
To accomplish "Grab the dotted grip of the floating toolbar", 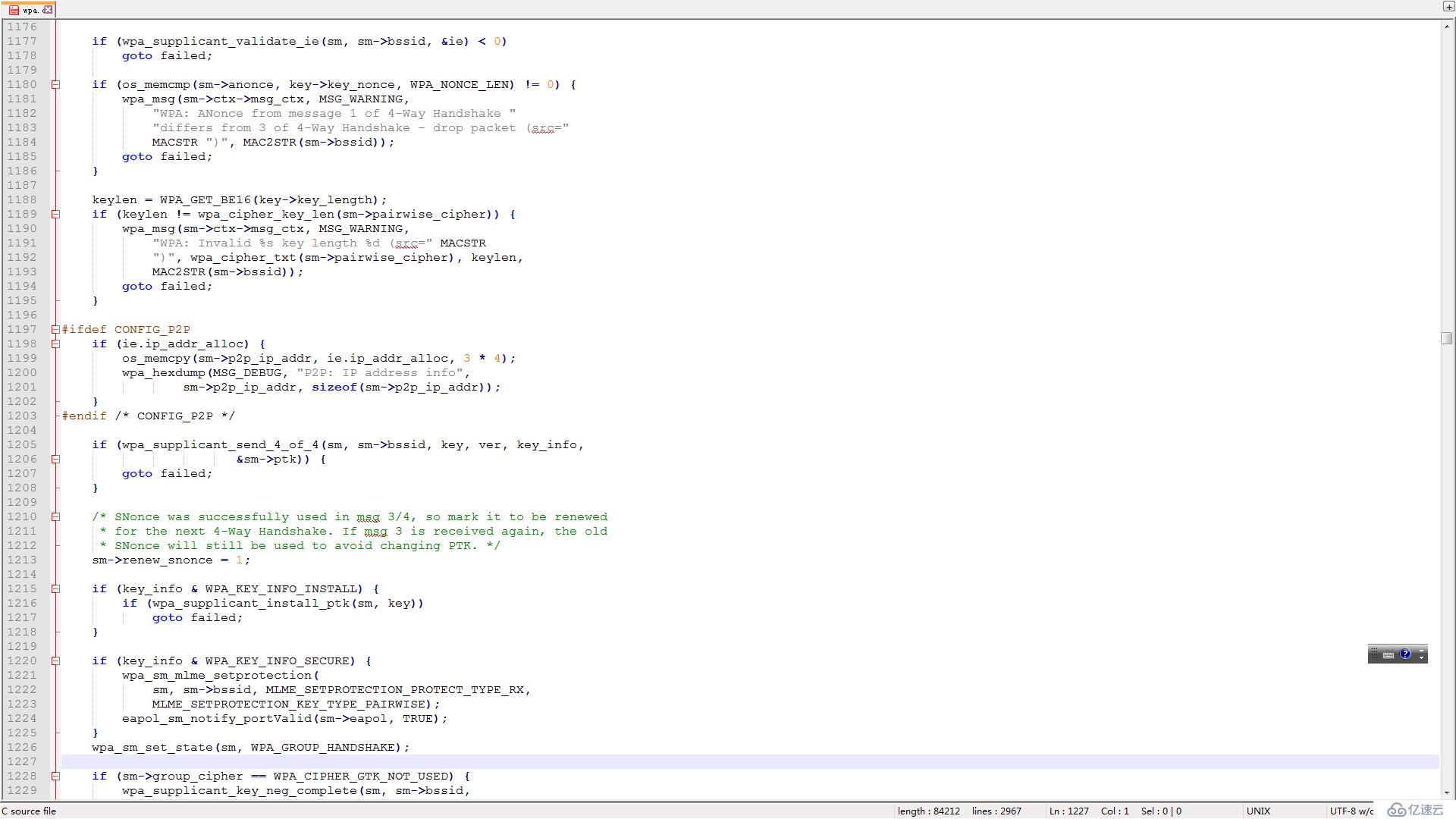I will tap(1374, 654).
